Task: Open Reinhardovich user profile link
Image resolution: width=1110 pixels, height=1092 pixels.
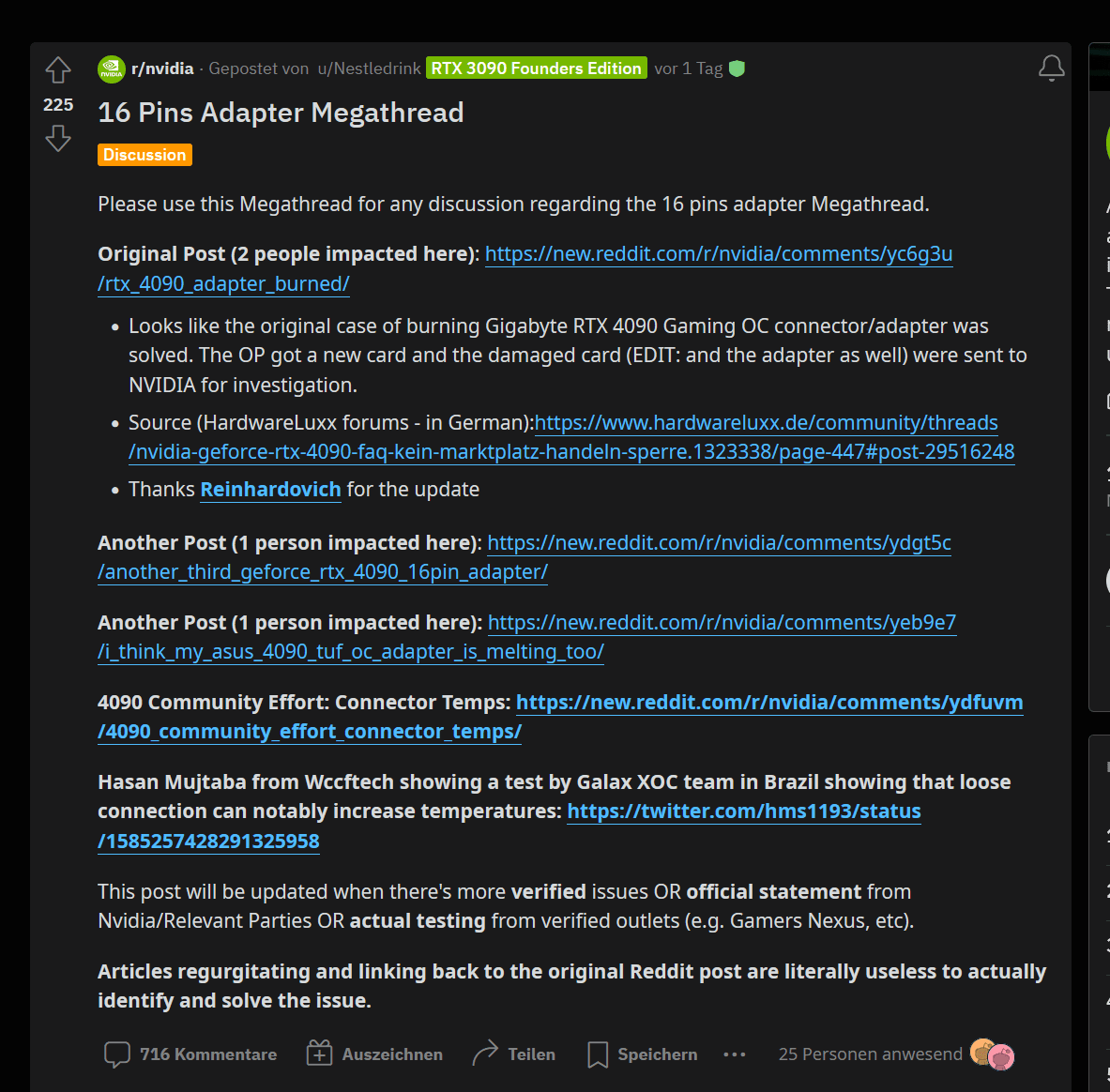Action: pyautogui.click(x=270, y=489)
